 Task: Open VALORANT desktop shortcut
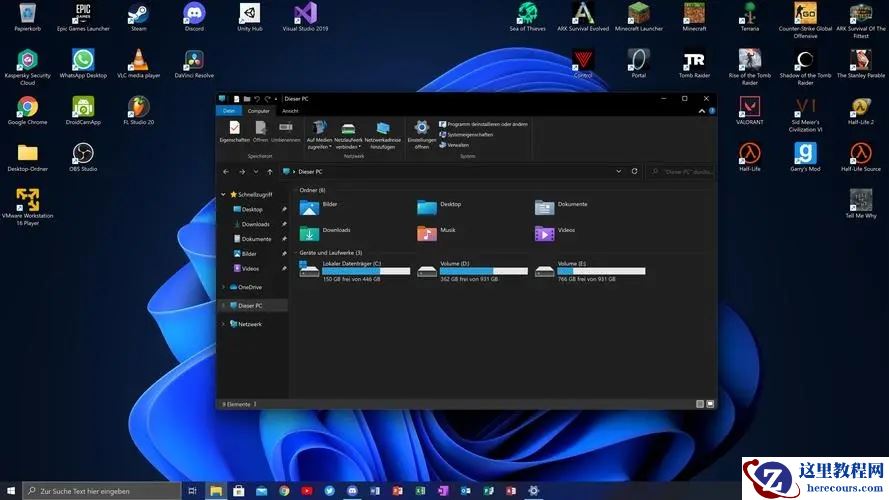[x=750, y=111]
